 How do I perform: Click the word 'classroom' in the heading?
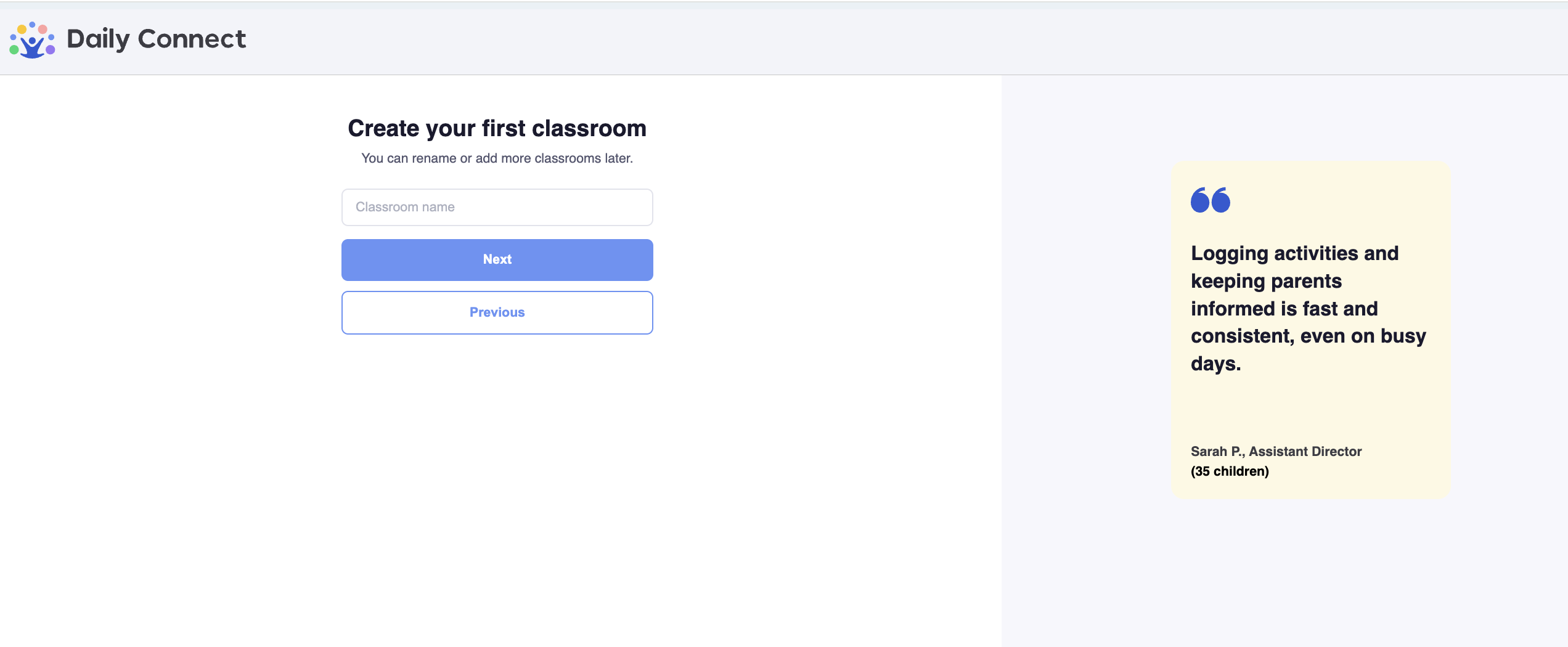[589, 128]
